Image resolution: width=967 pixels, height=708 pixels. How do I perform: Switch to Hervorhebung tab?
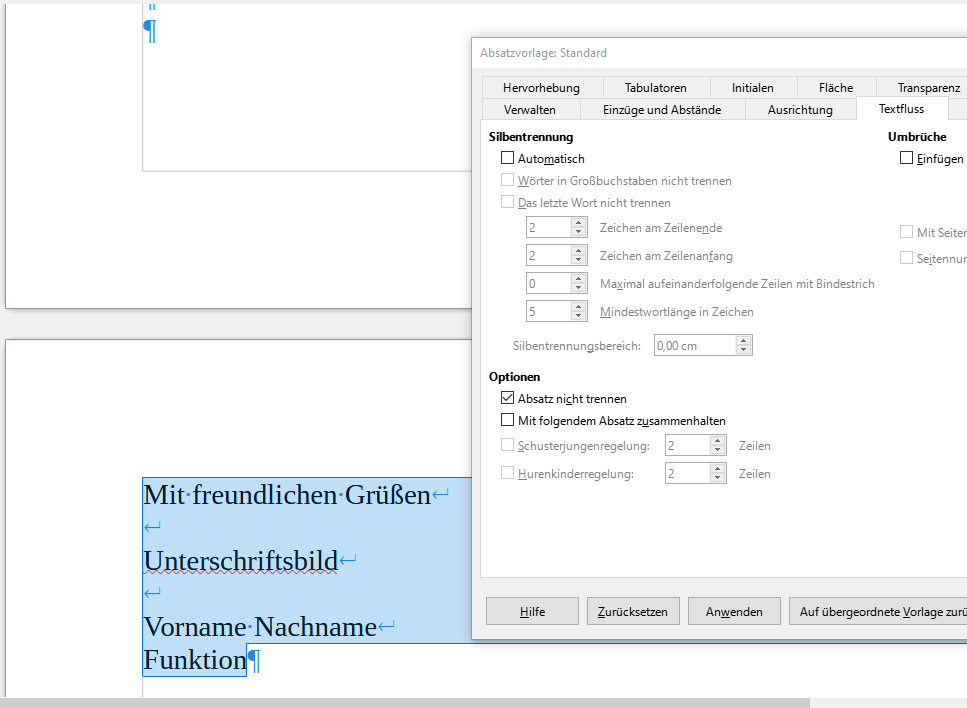(x=541, y=88)
